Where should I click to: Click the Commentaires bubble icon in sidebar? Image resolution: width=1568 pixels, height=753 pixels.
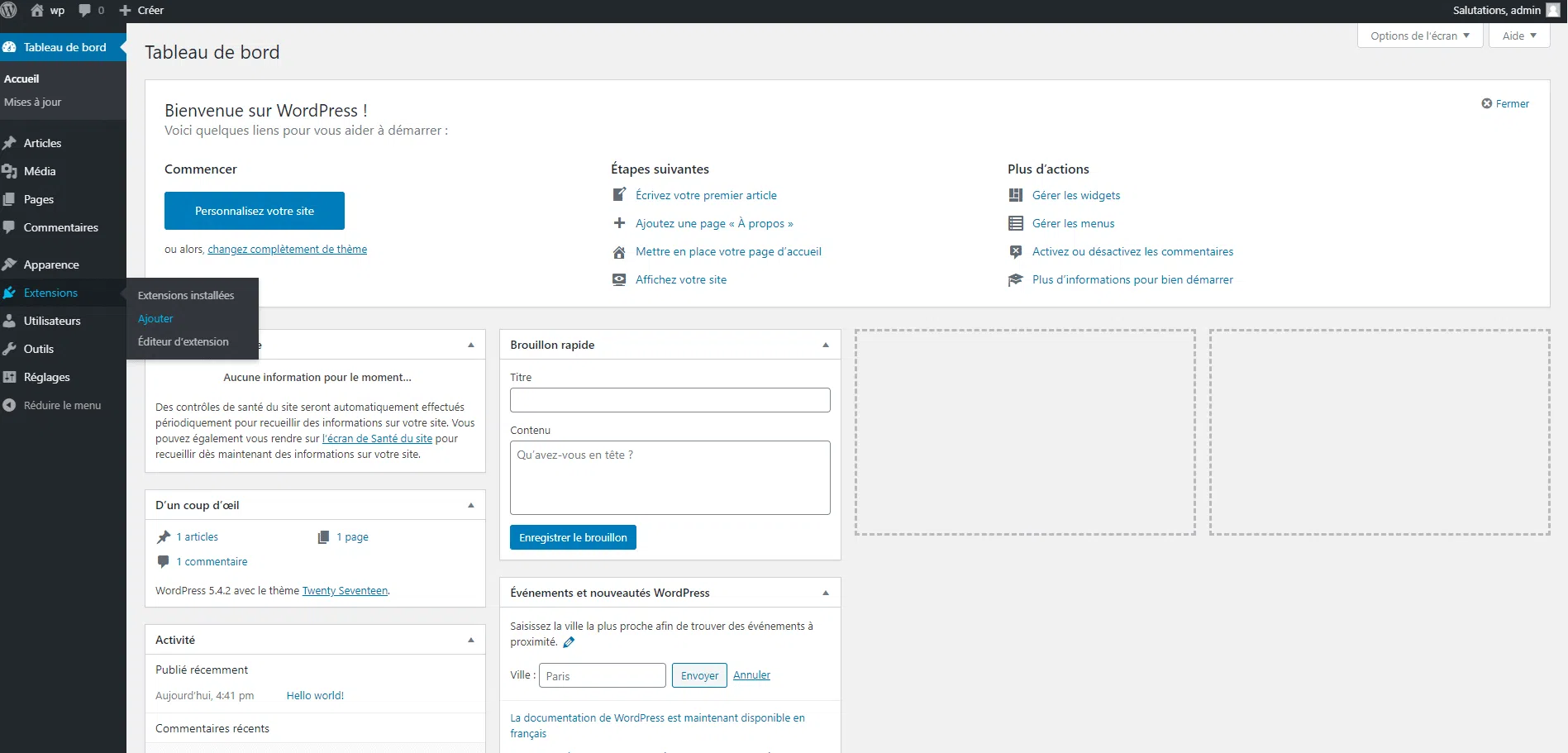click(x=9, y=227)
